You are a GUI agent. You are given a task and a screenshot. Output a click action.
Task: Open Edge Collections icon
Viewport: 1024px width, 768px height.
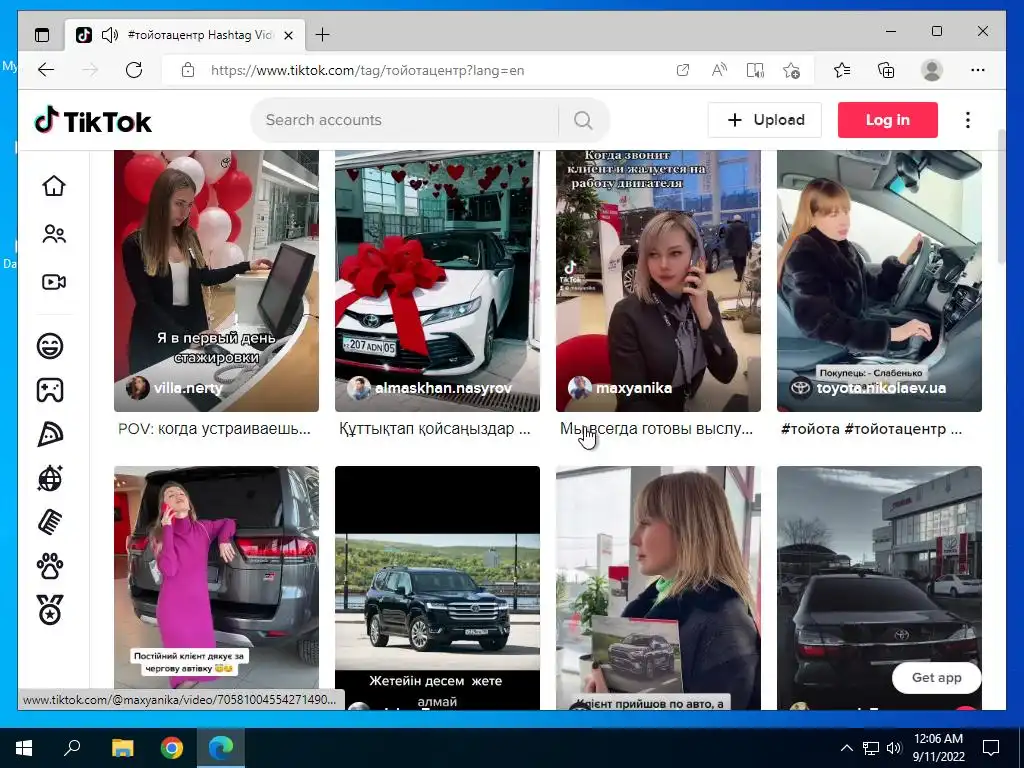click(886, 70)
